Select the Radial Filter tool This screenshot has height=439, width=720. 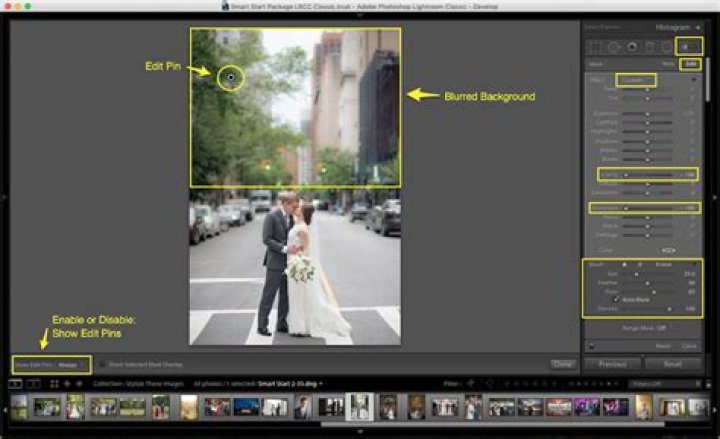pyautogui.click(x=667, y=46)
